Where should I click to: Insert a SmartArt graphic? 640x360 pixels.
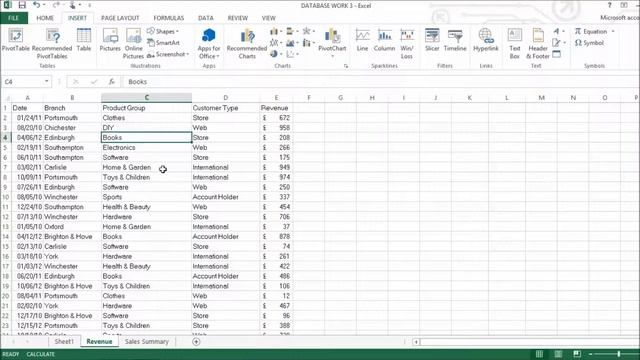click(x=163, y=42)
